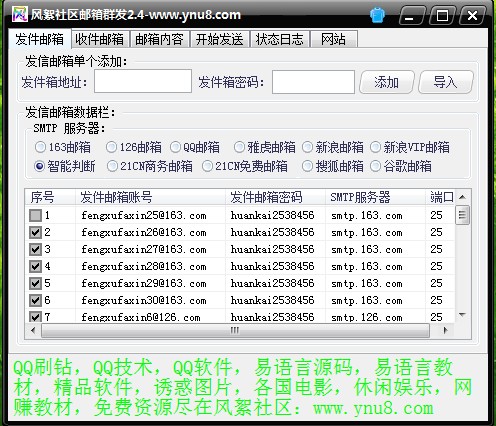Select account fengxufaxin25@163.com
This screenshot has height=426, width=496.
[x=144, y=215]
